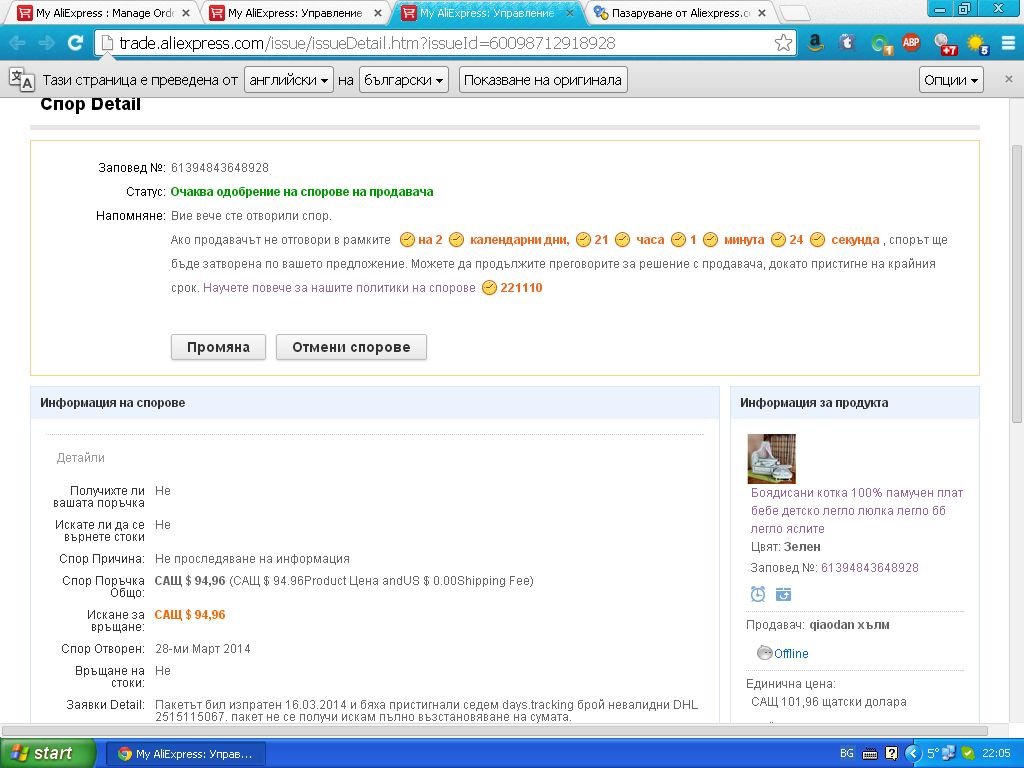This screenshot has height=768, width=1024.
Task: Switch to the 'My AliExpress : Manage Orders' tab
Action: 100,13
